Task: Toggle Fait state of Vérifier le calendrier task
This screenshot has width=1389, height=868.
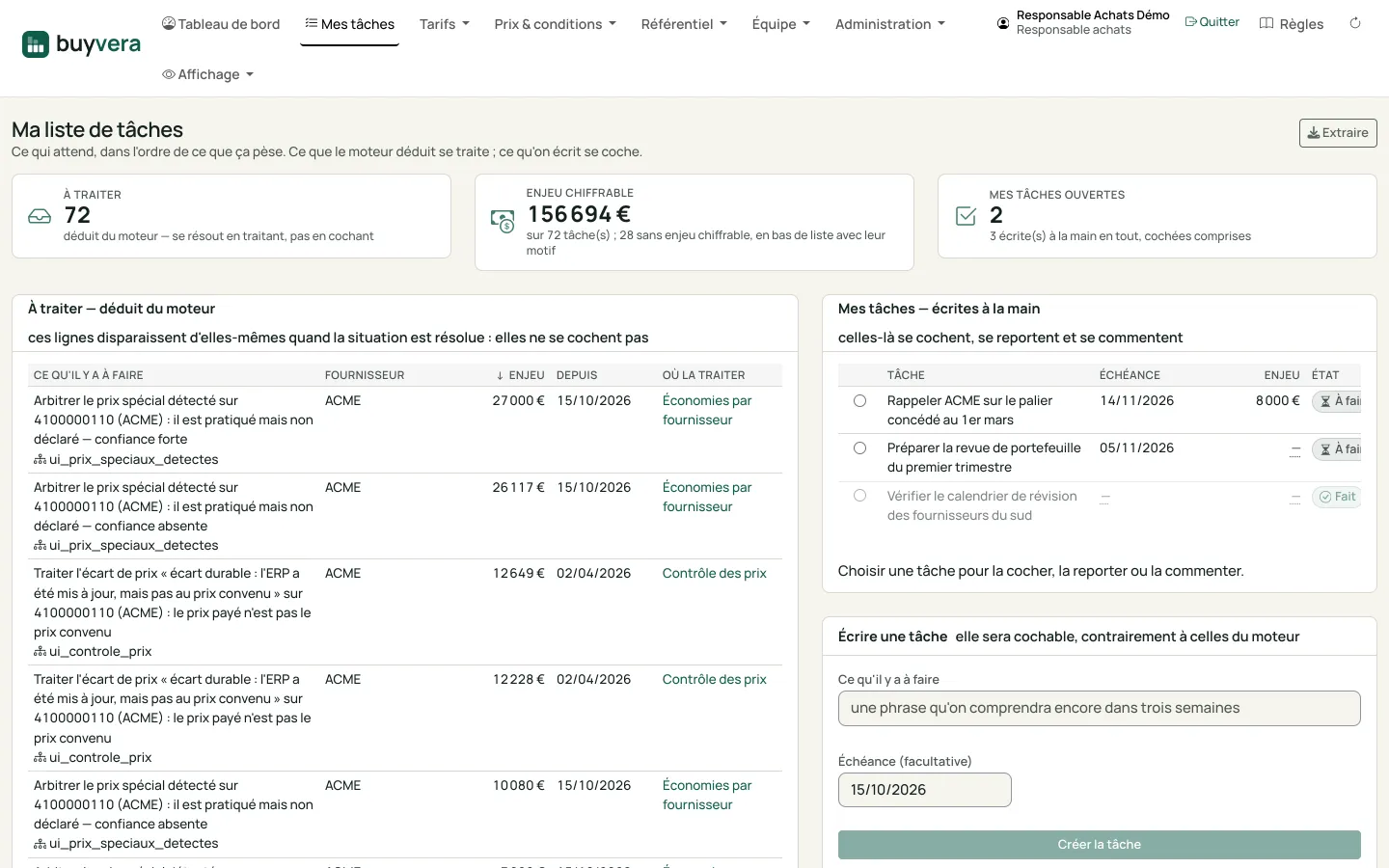Action: tap(1337, 497)
